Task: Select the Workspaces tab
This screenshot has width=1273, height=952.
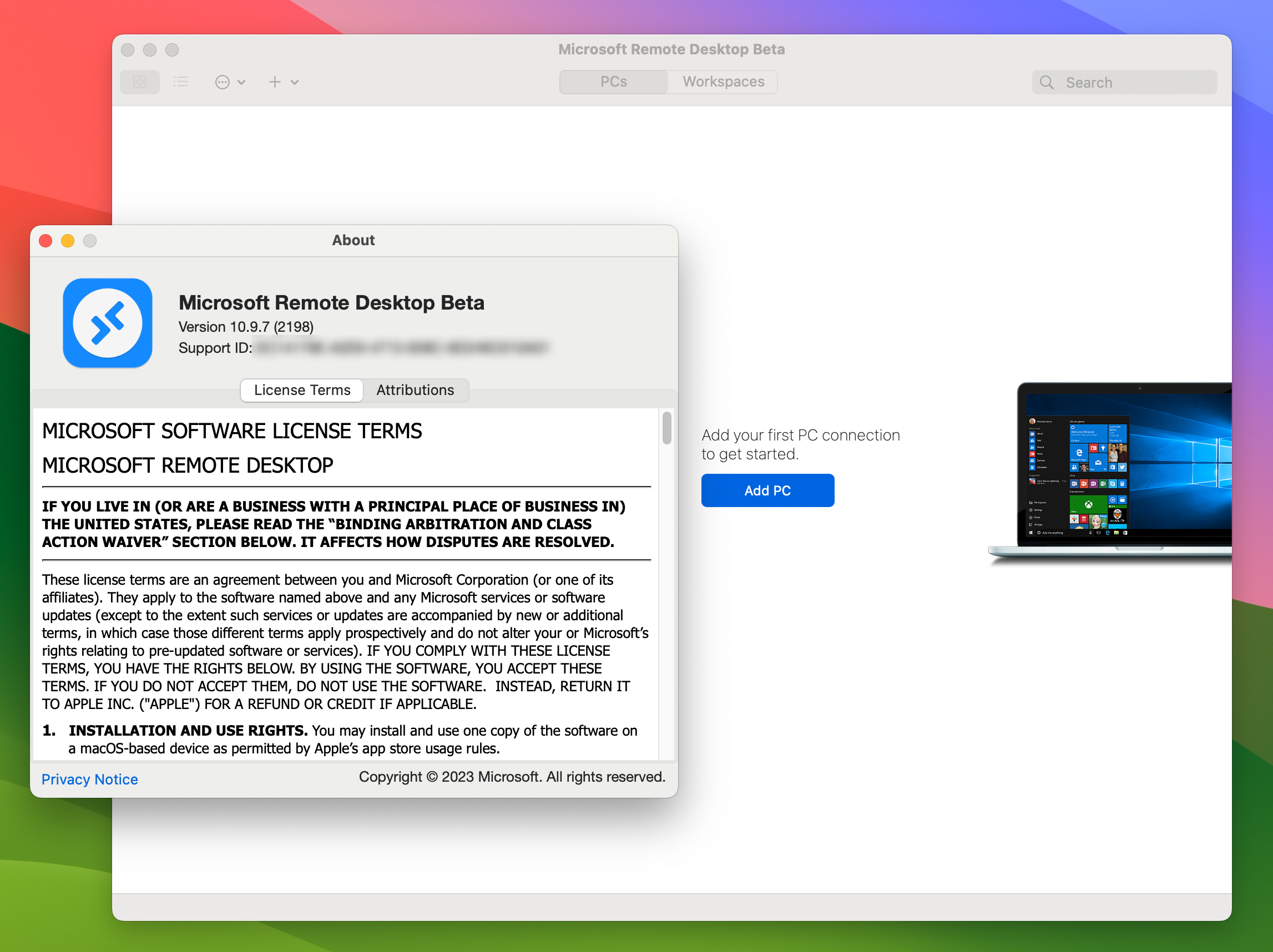Action: 724,82
